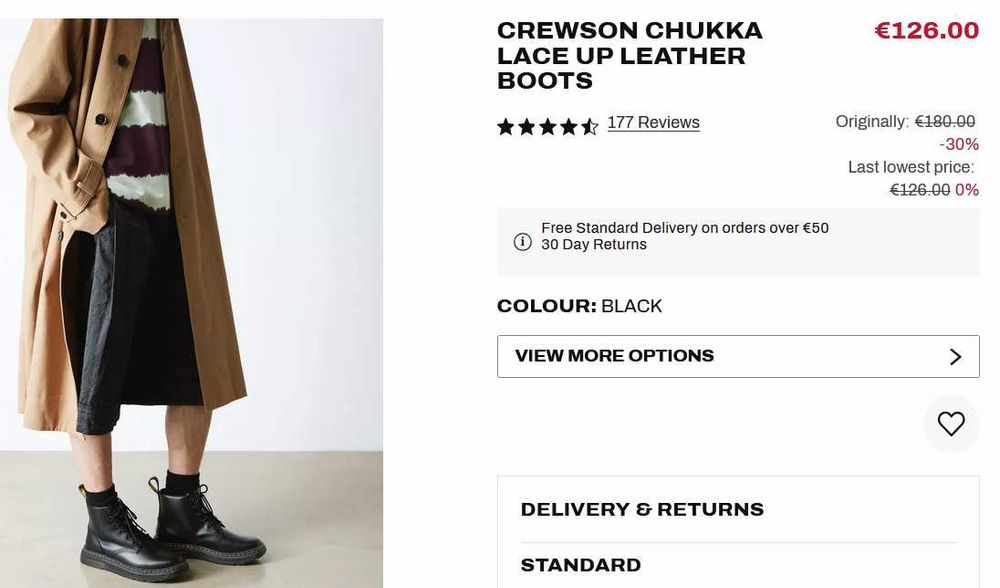
Task: Click the first rating star
Action: [x=506, y=127]
